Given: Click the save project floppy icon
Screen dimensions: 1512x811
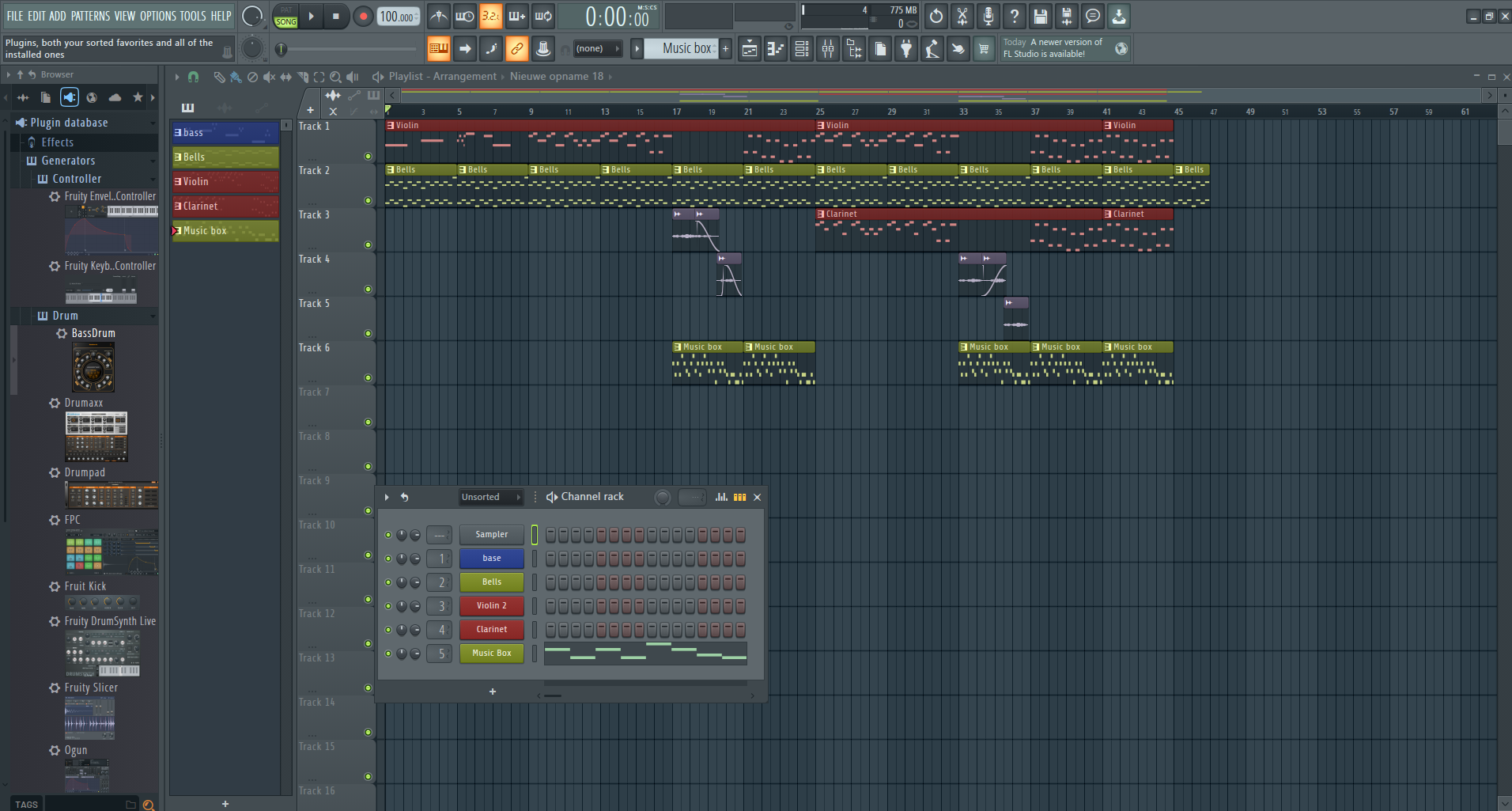Looking at the screenshot, I should 1041,16.
